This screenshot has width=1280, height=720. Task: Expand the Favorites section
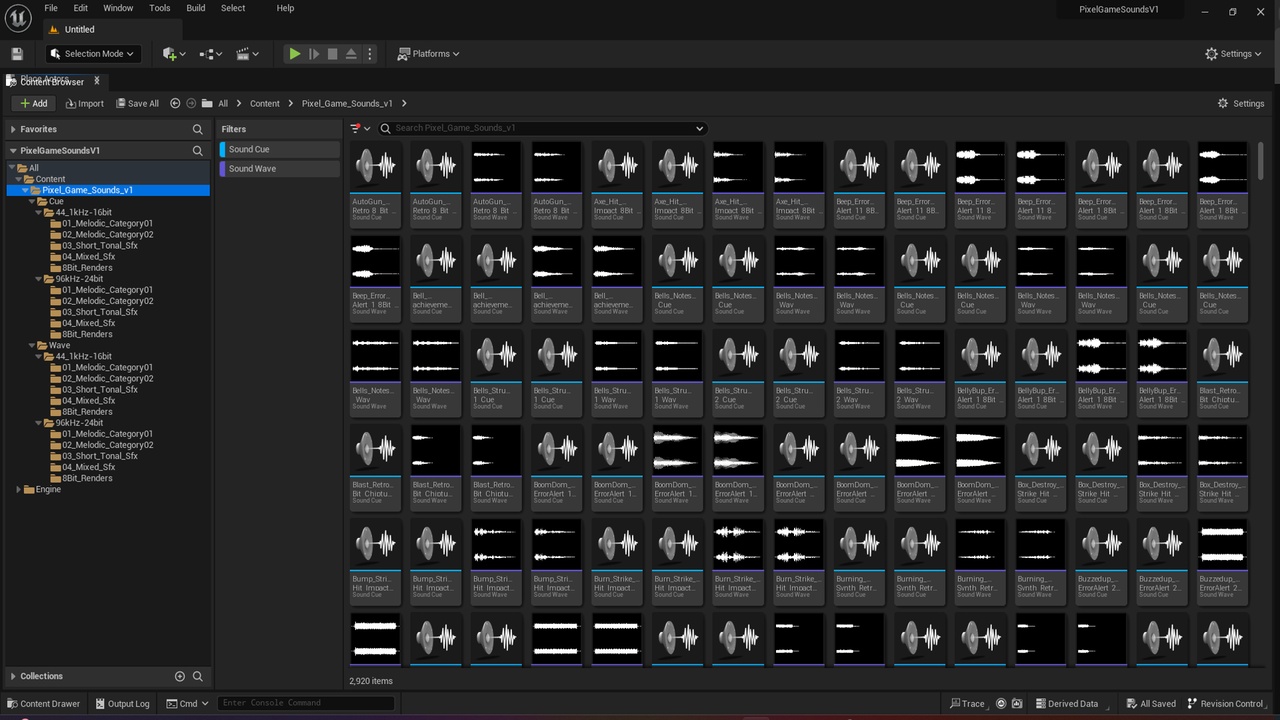tap(12, 129)
